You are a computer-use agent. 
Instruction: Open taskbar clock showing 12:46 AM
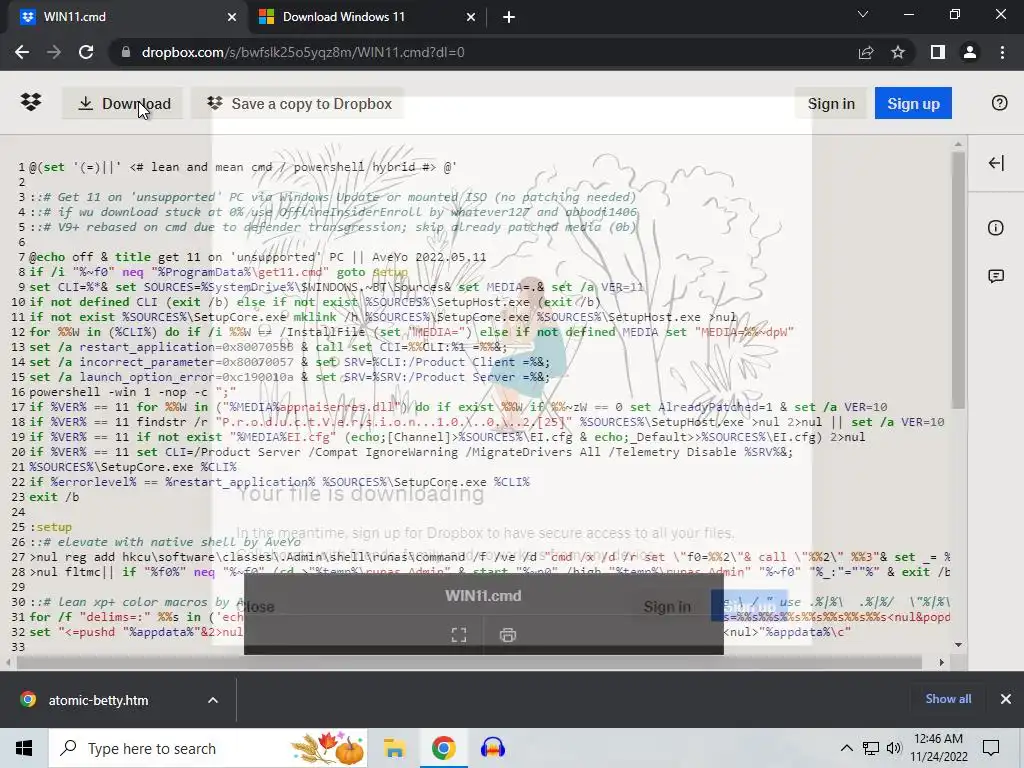click(x=938, y=748)
